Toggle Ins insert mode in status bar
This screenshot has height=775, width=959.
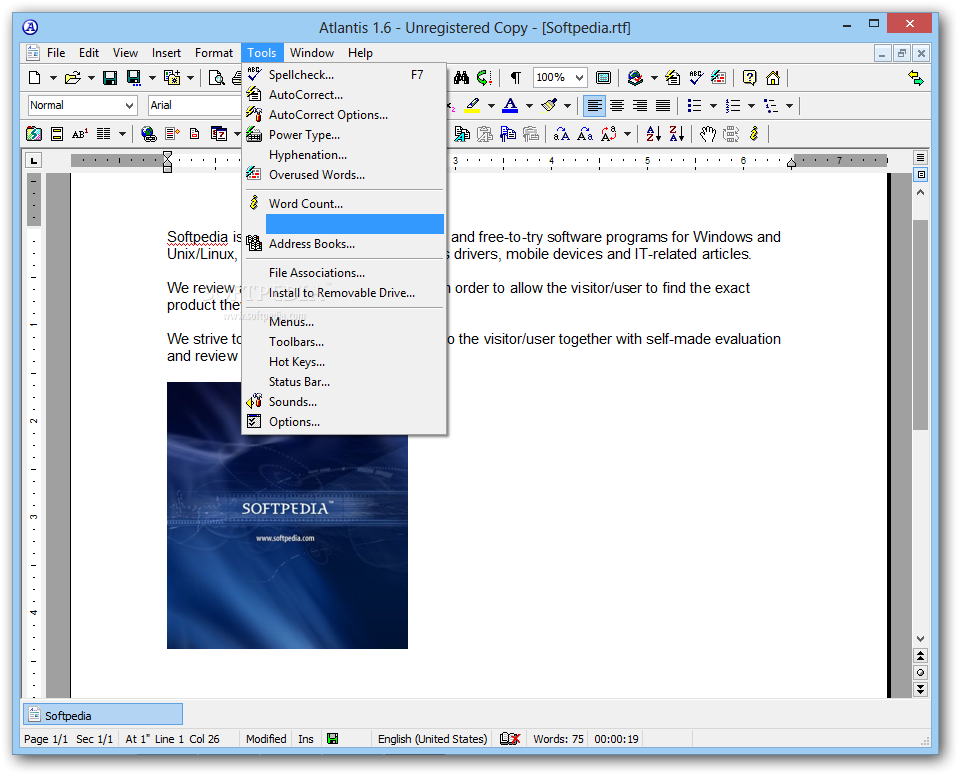(x=306, y=739)
